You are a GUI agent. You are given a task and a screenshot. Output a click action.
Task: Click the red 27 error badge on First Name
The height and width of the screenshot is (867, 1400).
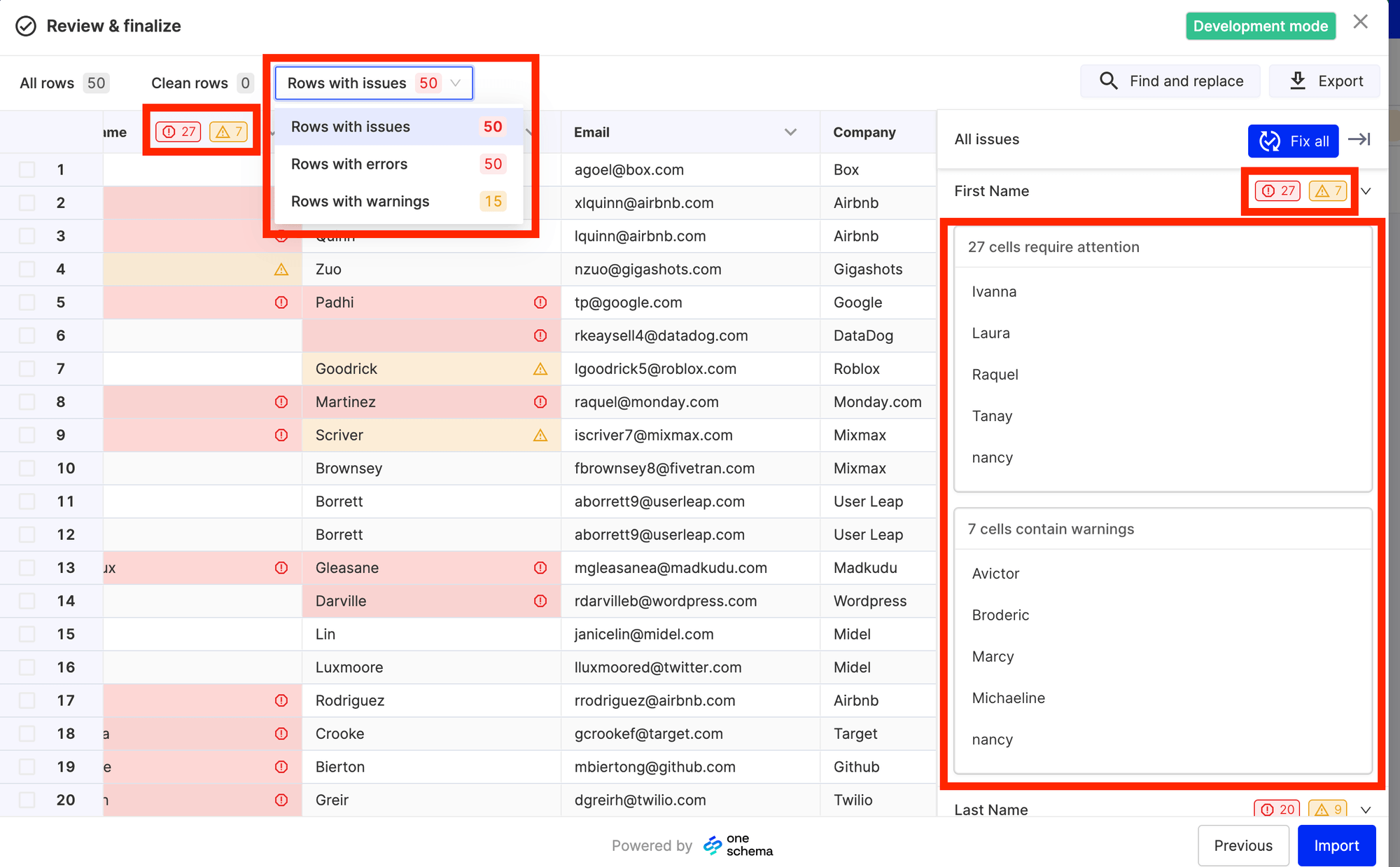[1276, 190]
